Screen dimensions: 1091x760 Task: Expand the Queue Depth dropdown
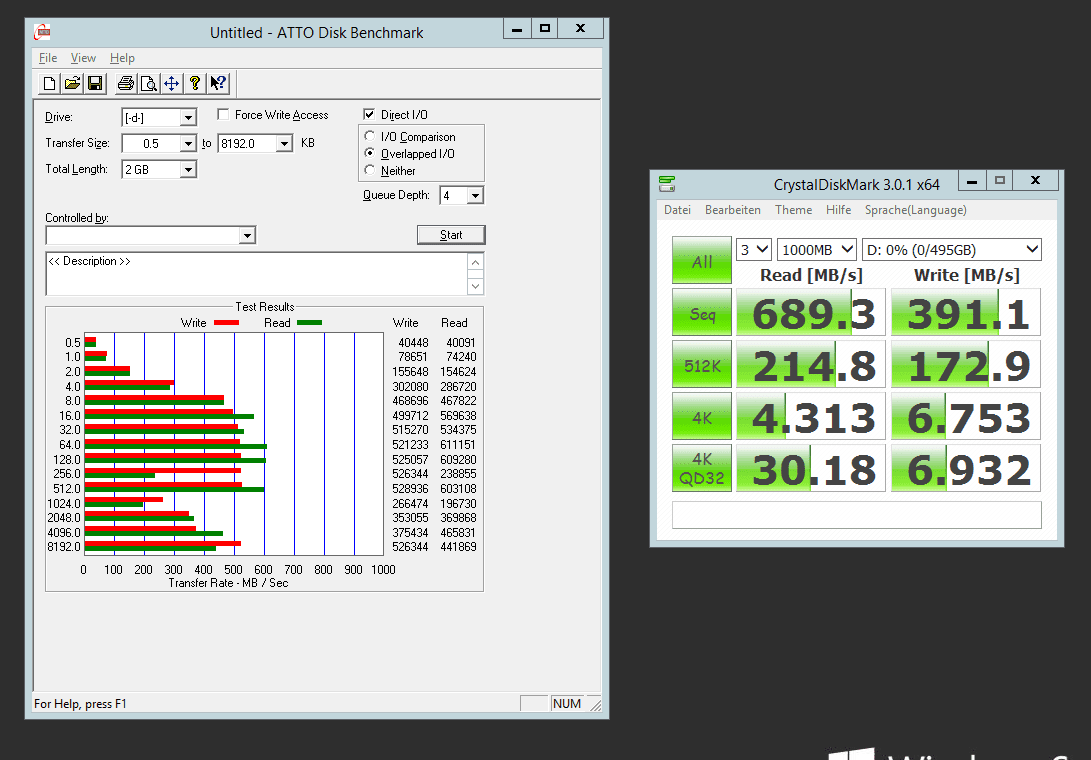pyautogui.click(x=475, y=196)
